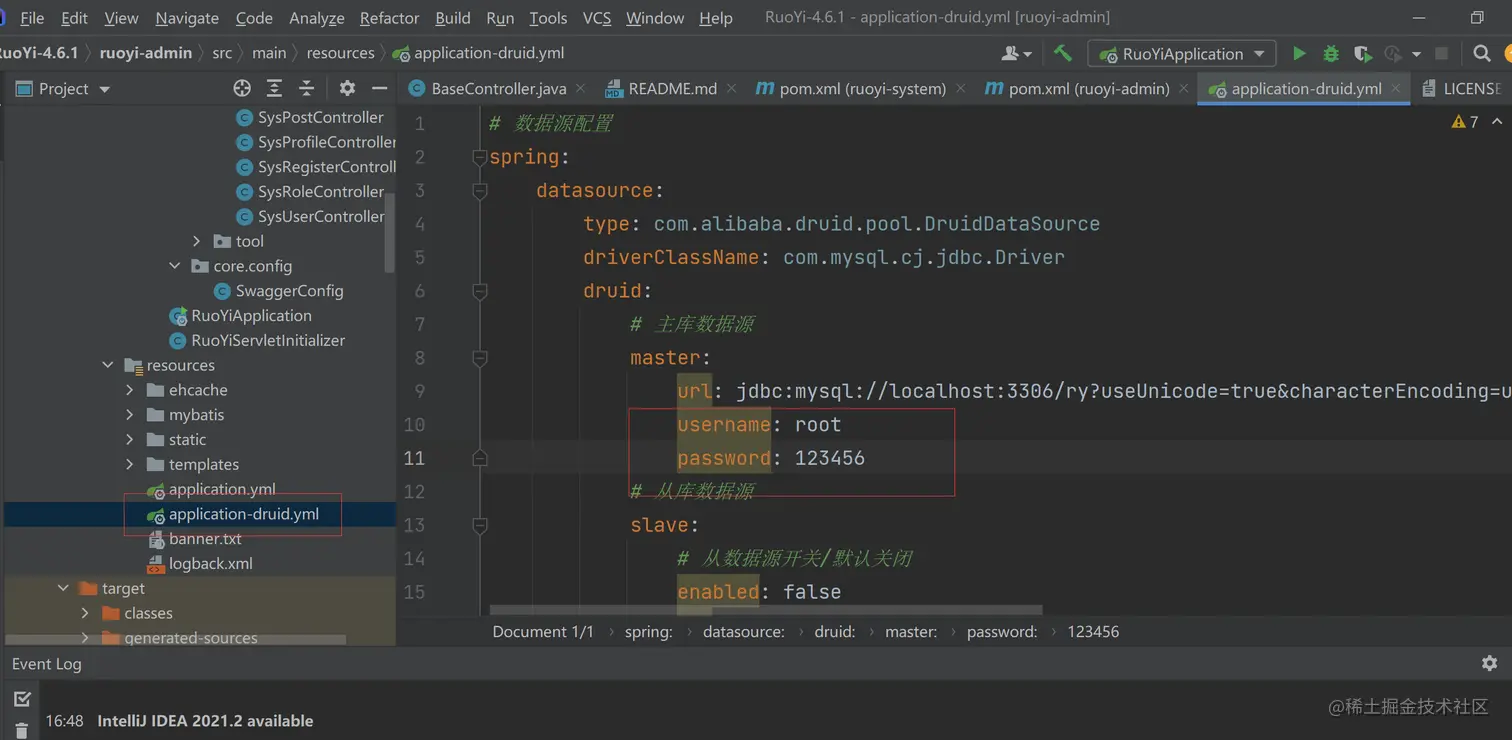Viewport: 1512px width, 740px height.
Task: Fold the druid: block at line 6
Action: pyautogui.click(x=479, y=291)
